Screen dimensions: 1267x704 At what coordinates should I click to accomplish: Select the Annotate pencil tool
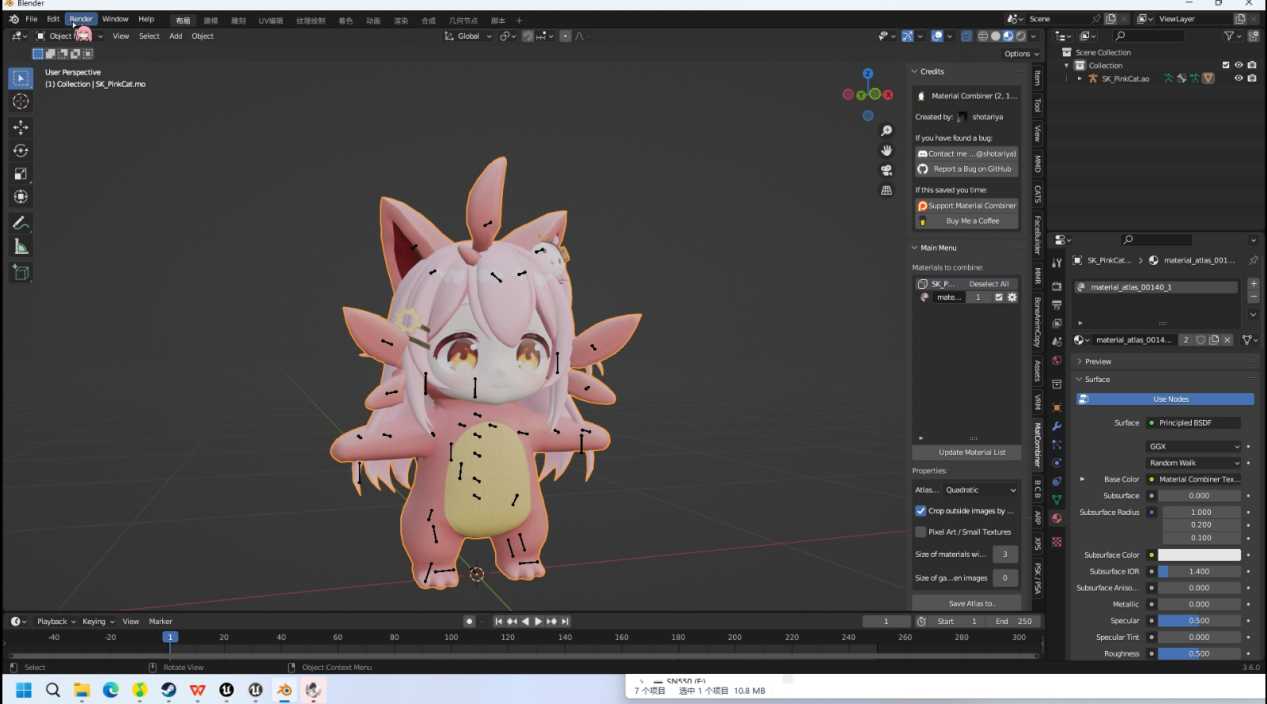(x=20, y=222)
